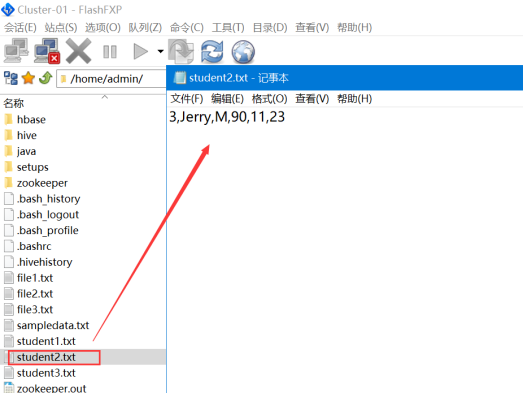523x393 pixels.
Task: Select the .hivehistory file
Action: click(x=38, y=262)
